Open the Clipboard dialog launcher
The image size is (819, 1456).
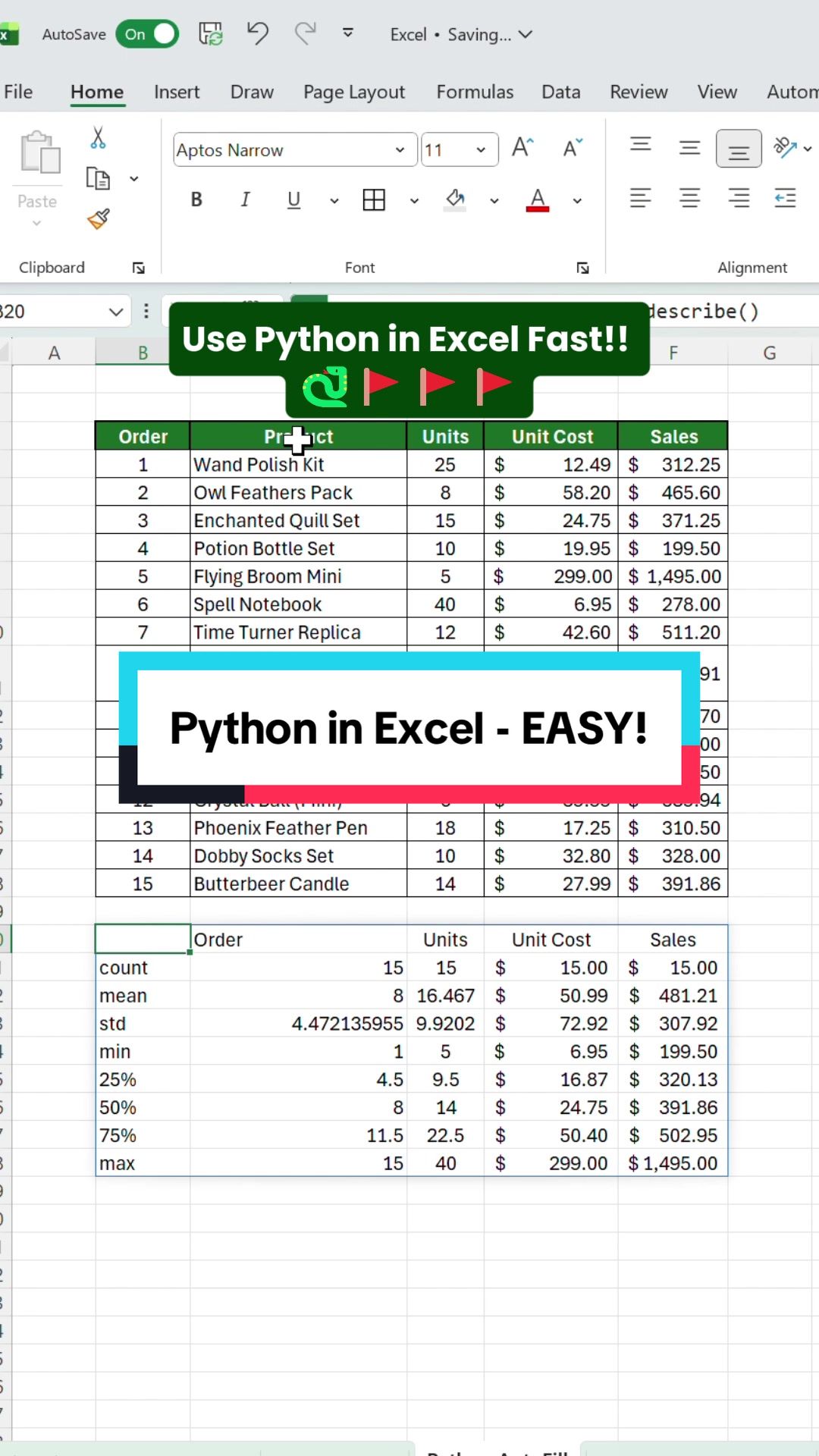[x=138, y=268]
